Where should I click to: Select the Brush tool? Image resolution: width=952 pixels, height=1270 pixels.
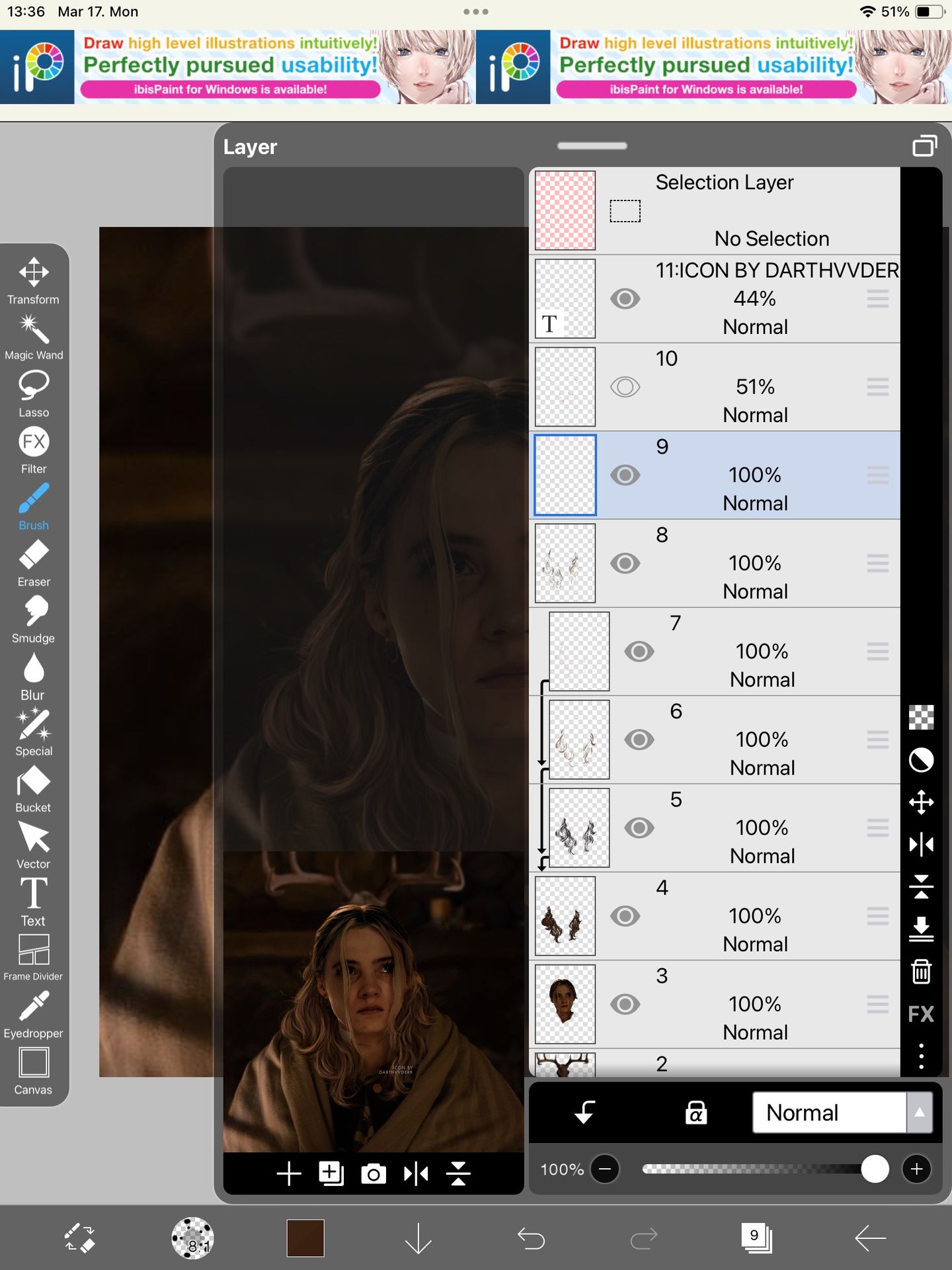pos(34,507)
